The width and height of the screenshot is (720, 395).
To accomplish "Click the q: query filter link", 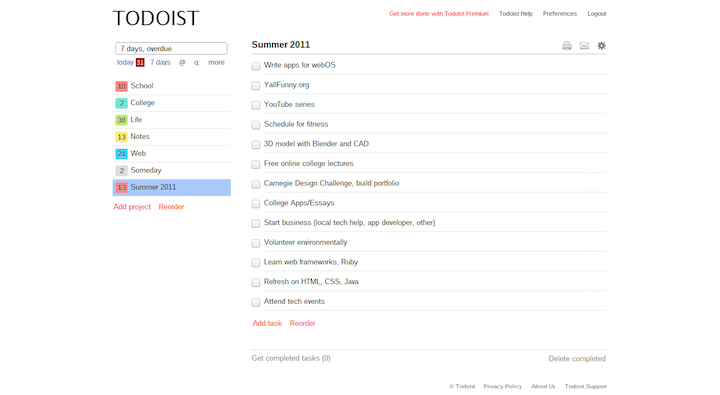I will [x=197, y=62].
